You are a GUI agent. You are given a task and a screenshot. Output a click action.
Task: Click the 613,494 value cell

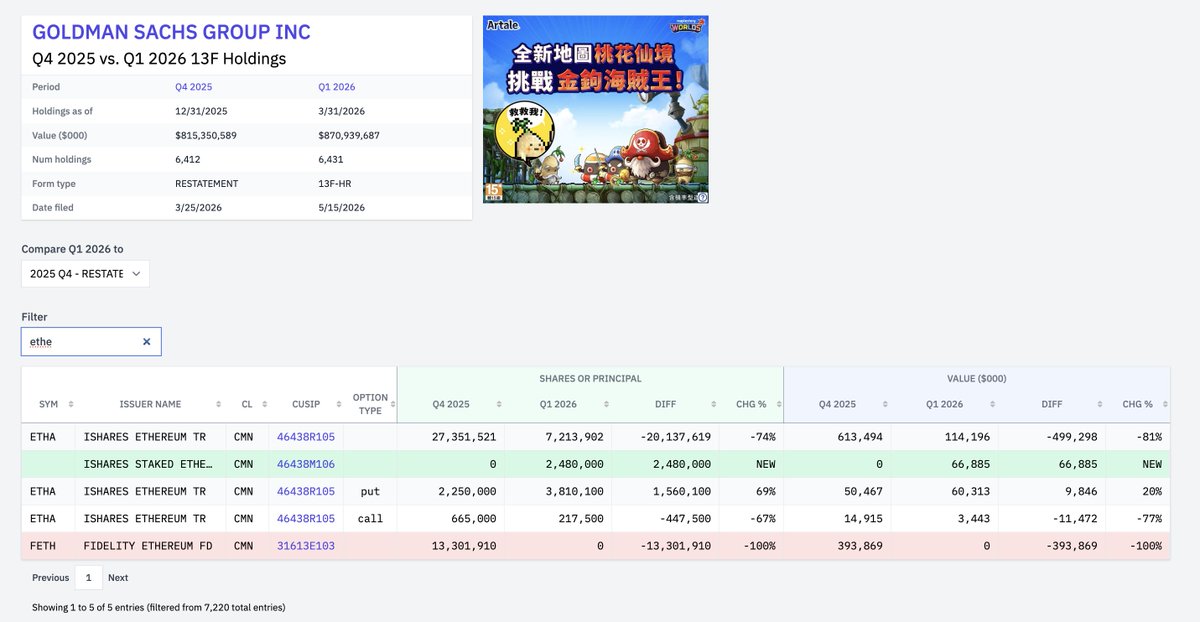[838, 437]
